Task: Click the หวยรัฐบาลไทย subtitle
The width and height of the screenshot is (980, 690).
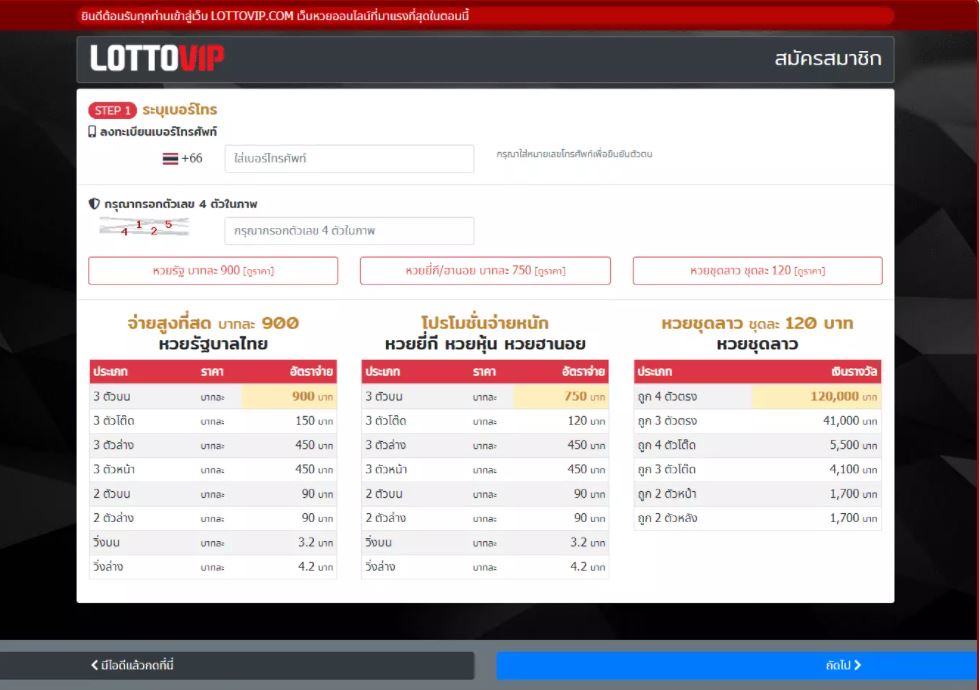Action: pyautogui.click(x=213, y=344)
